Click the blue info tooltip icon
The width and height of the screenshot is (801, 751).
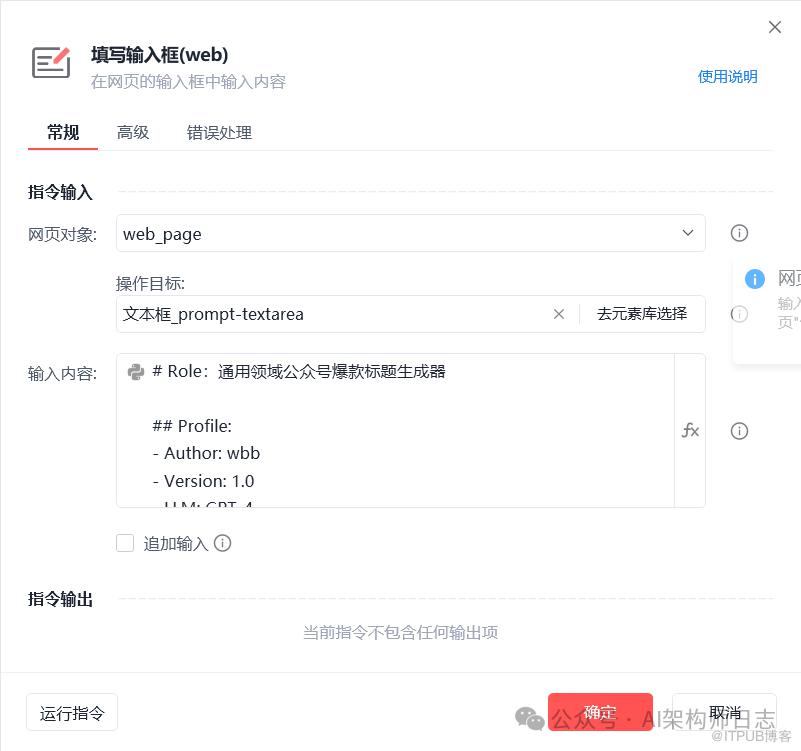755,279
